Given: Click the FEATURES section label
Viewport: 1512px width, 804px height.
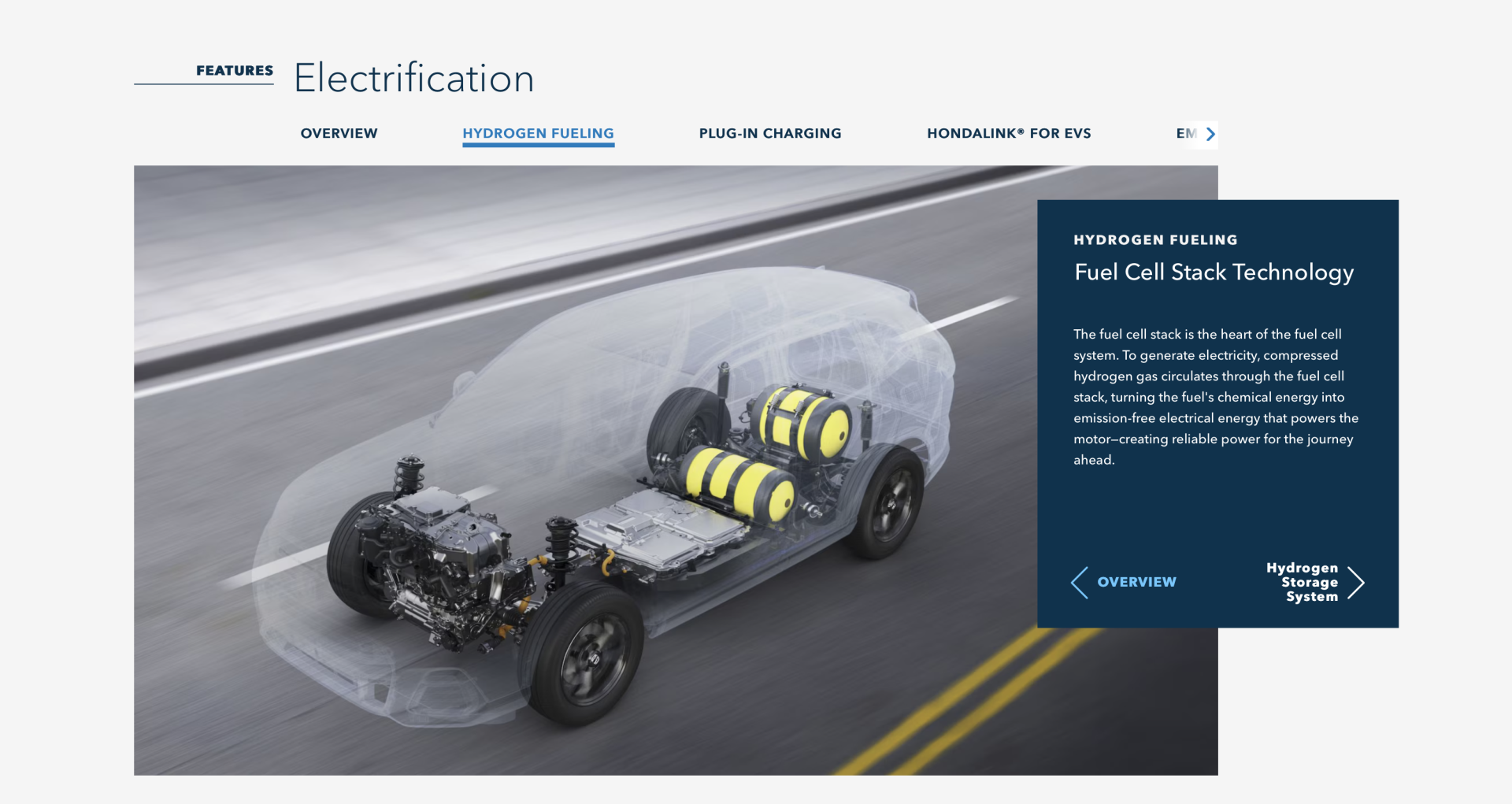Looking at the screenshot, I should pos(234,71).
